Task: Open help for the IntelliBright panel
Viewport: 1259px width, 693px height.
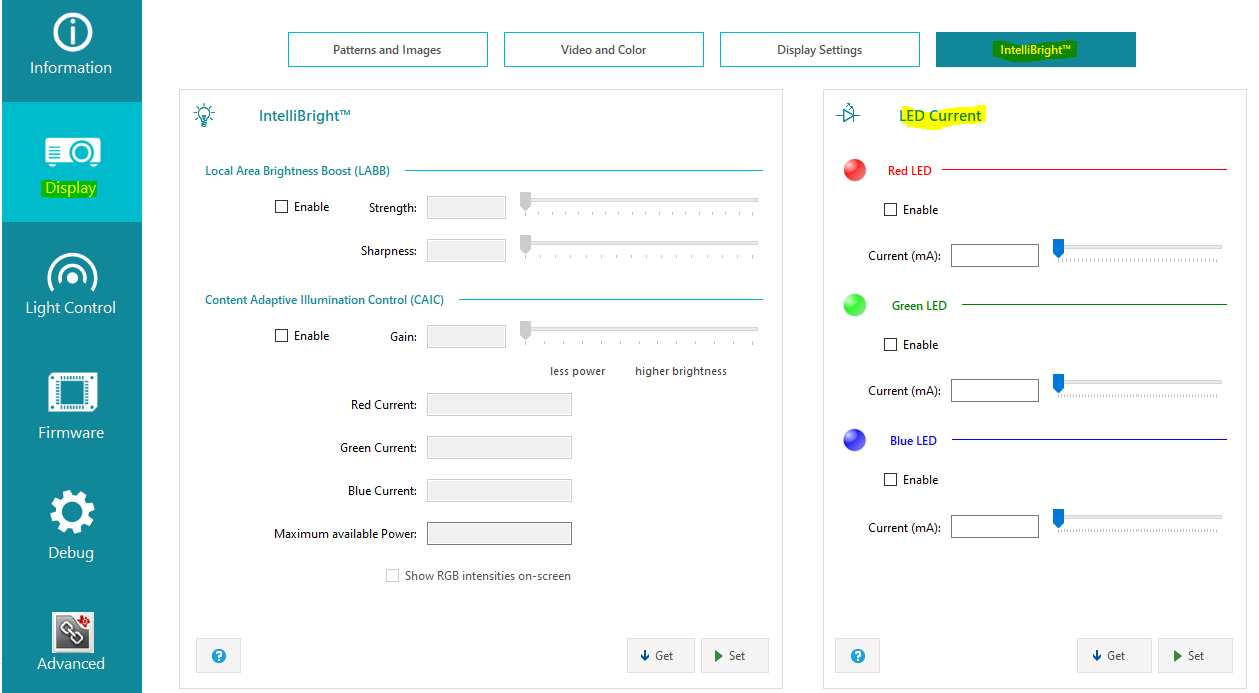Action: (219, 656)
